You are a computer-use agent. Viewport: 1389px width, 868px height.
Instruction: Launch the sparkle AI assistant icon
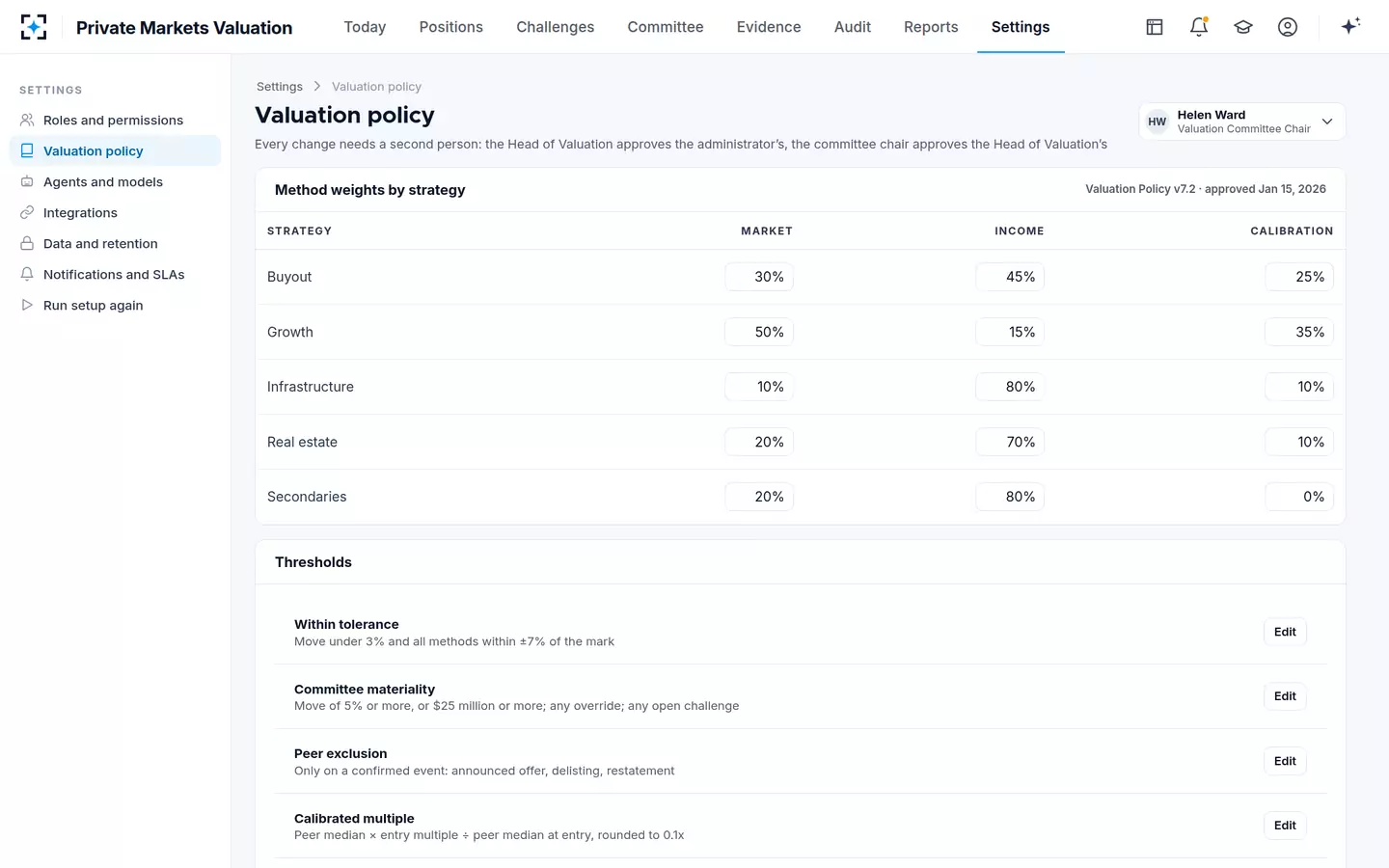[x=1350, y=26]
